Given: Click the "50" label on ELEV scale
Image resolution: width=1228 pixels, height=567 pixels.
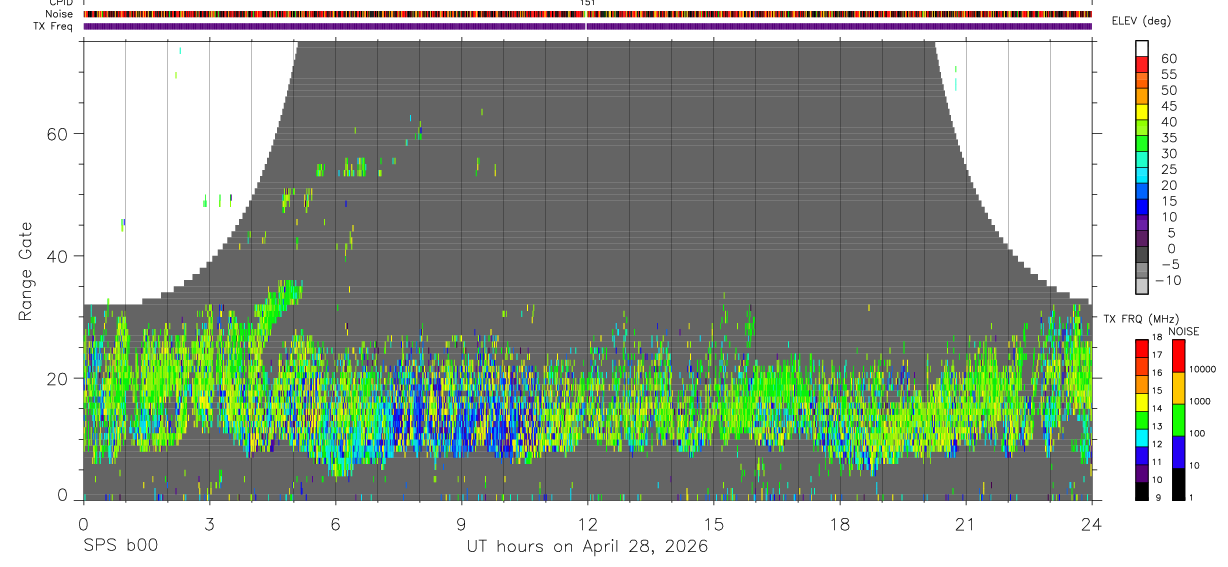Looking at the screenshot, I should point(1168,91).
